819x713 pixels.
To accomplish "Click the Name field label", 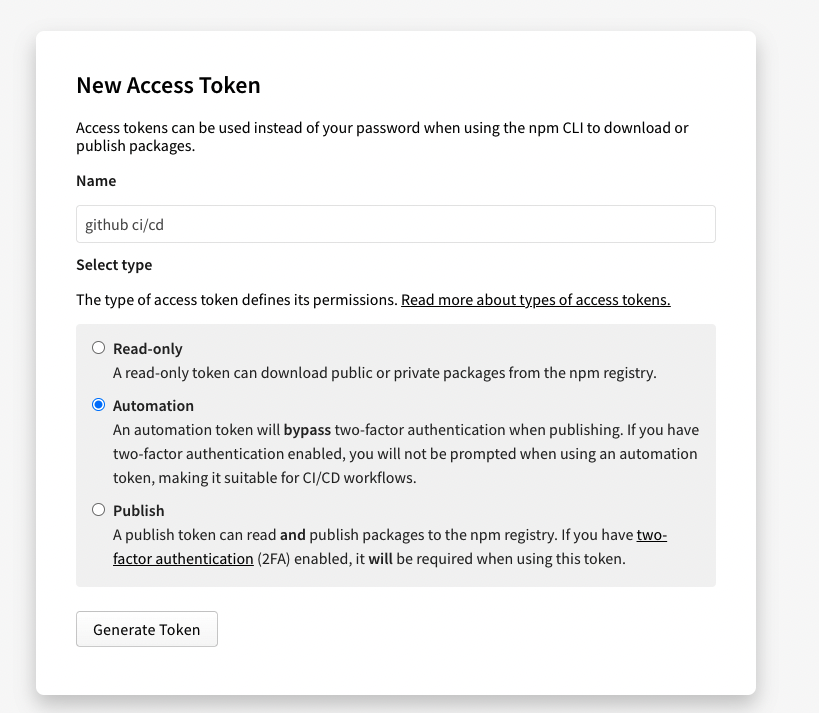I will click(x=96, y=181).
